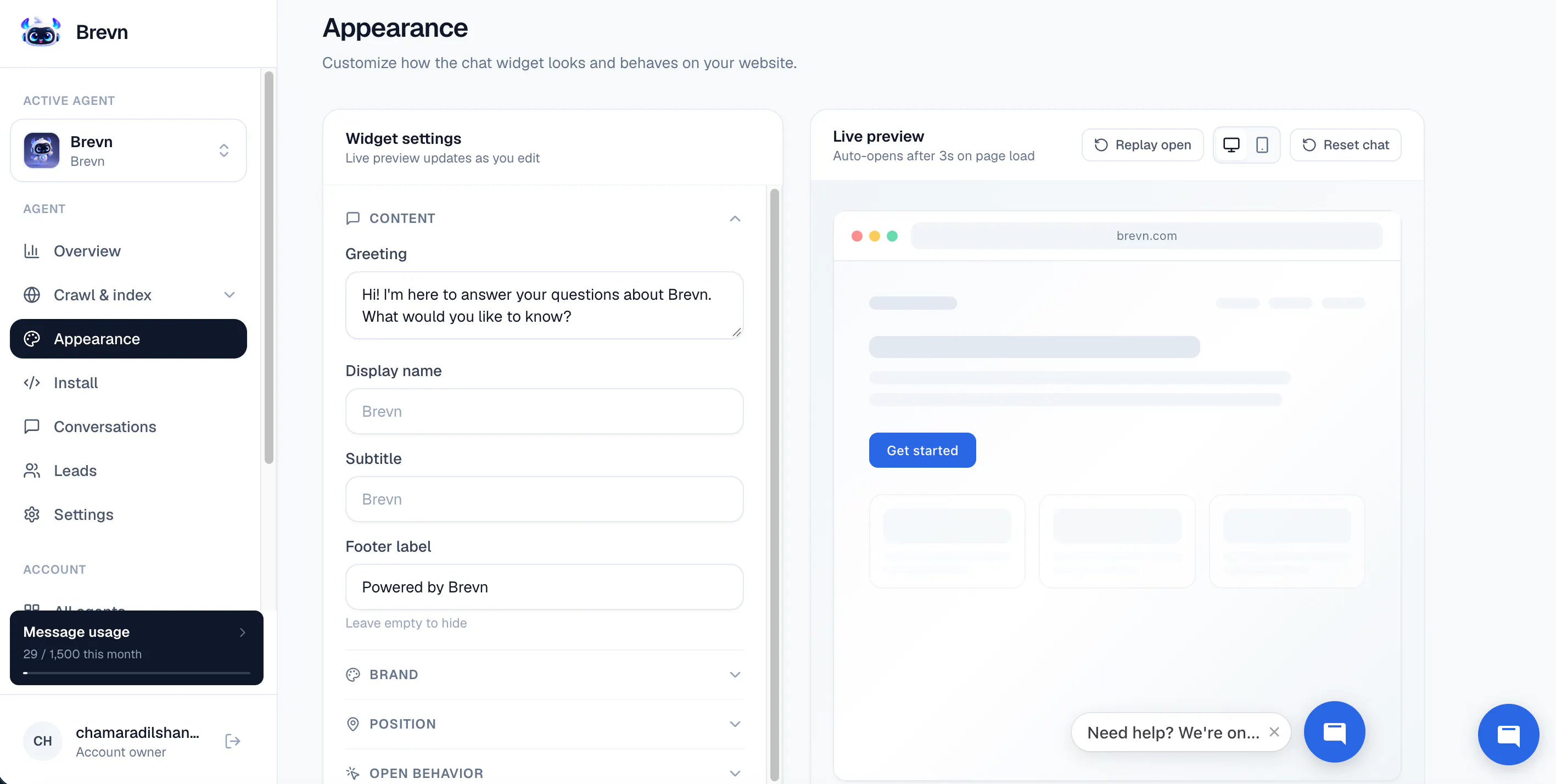The width and height of the screenshot is (1556, 784).
Task: Click the Footer label input field
Action: point(544,587)
